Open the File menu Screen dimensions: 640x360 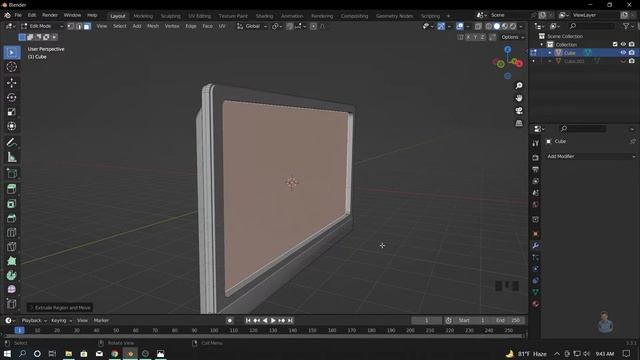click(18, 15)
